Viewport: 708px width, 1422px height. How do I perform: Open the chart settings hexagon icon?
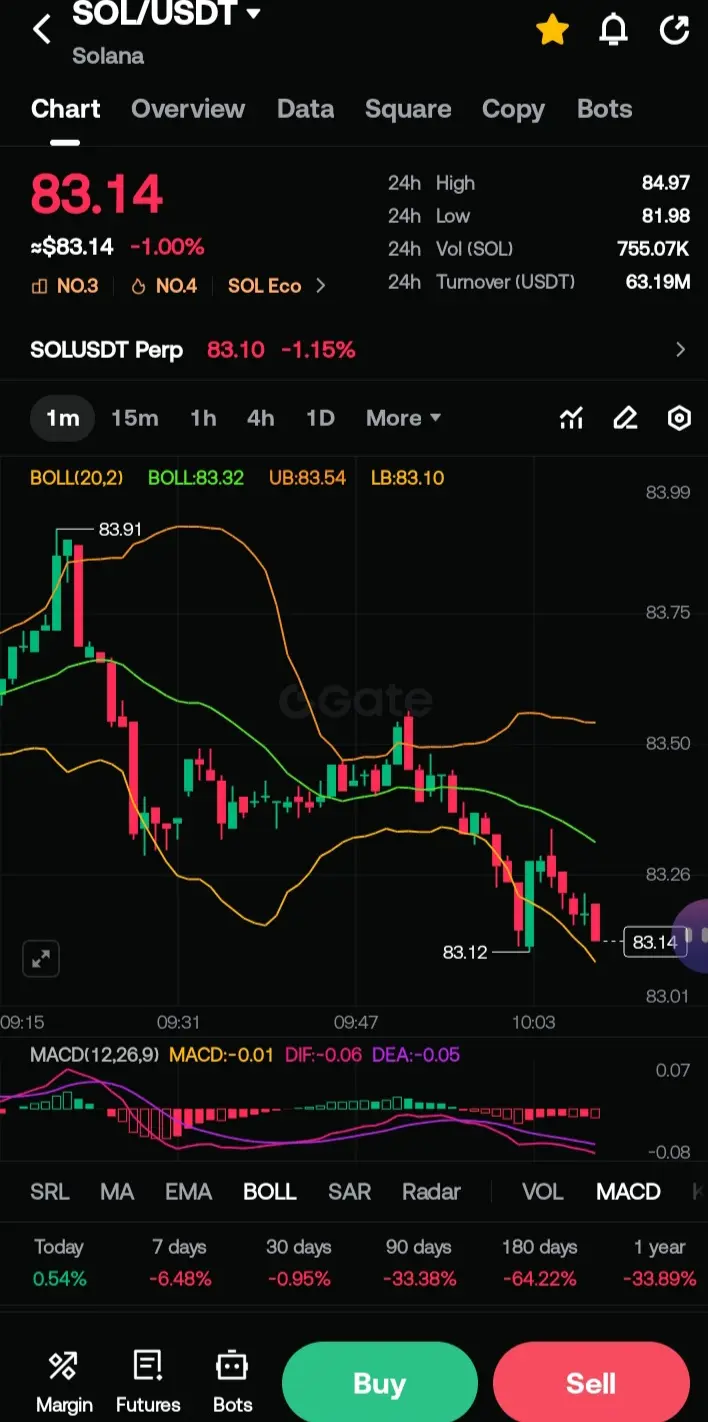(679, 418)
